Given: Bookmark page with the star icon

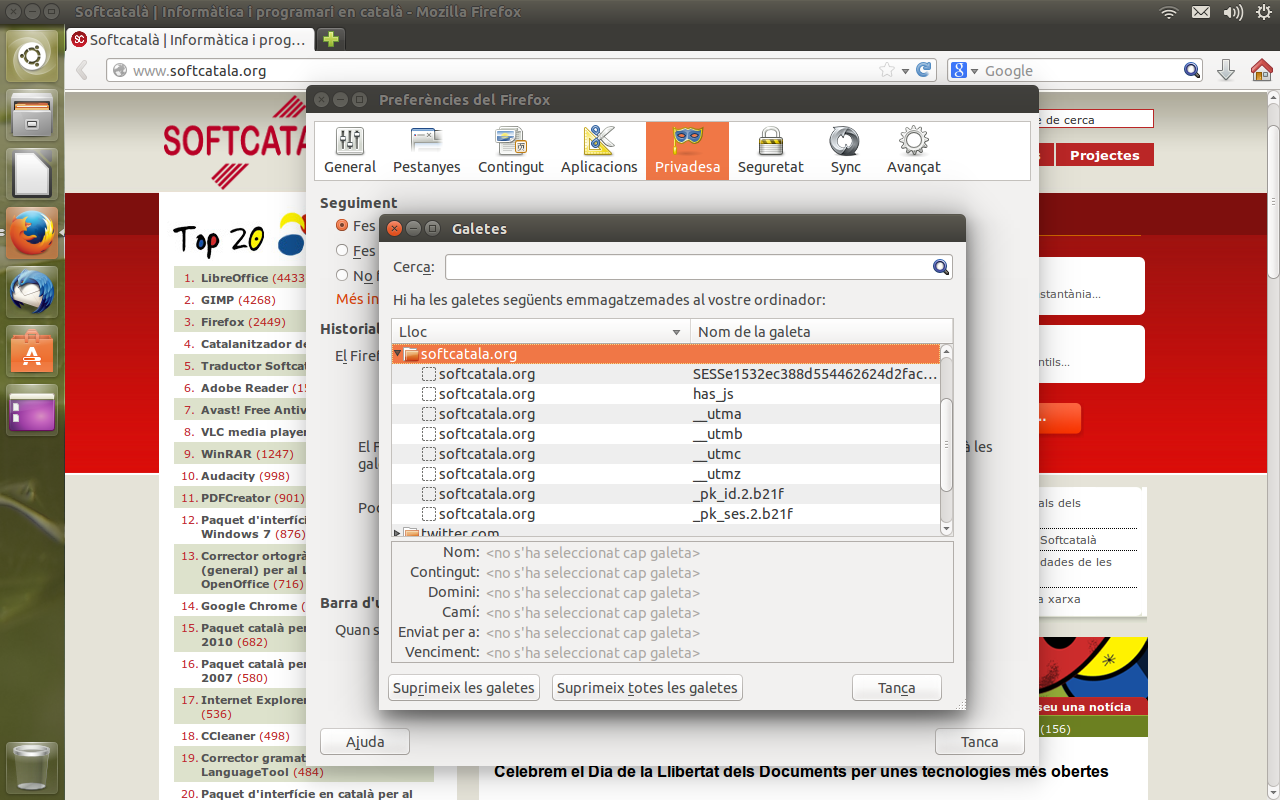Looking at the screenshot, I should tap(886, 70).
